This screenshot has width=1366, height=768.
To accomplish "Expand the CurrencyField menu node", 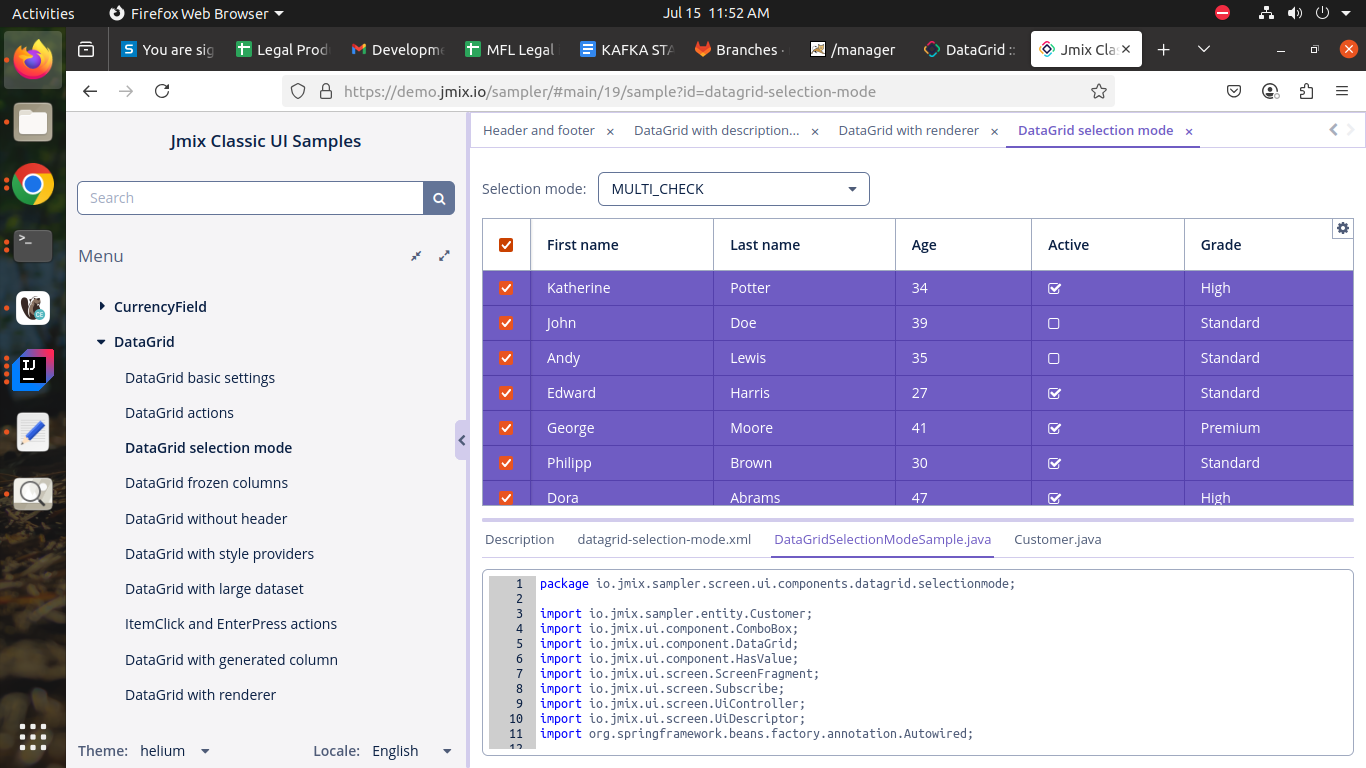I will (102, 307).
